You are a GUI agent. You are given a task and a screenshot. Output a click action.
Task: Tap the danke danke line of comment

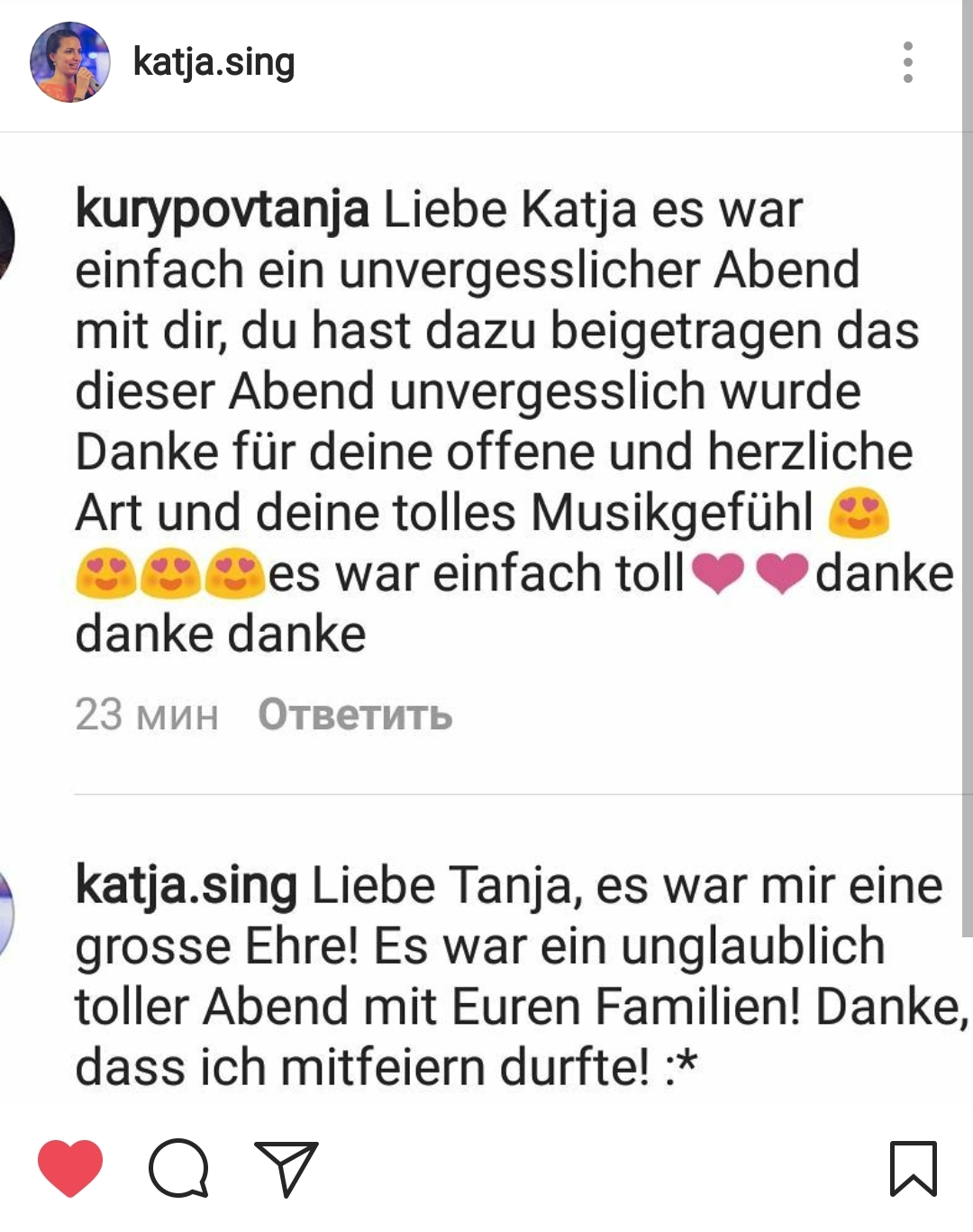pos(221,634)
